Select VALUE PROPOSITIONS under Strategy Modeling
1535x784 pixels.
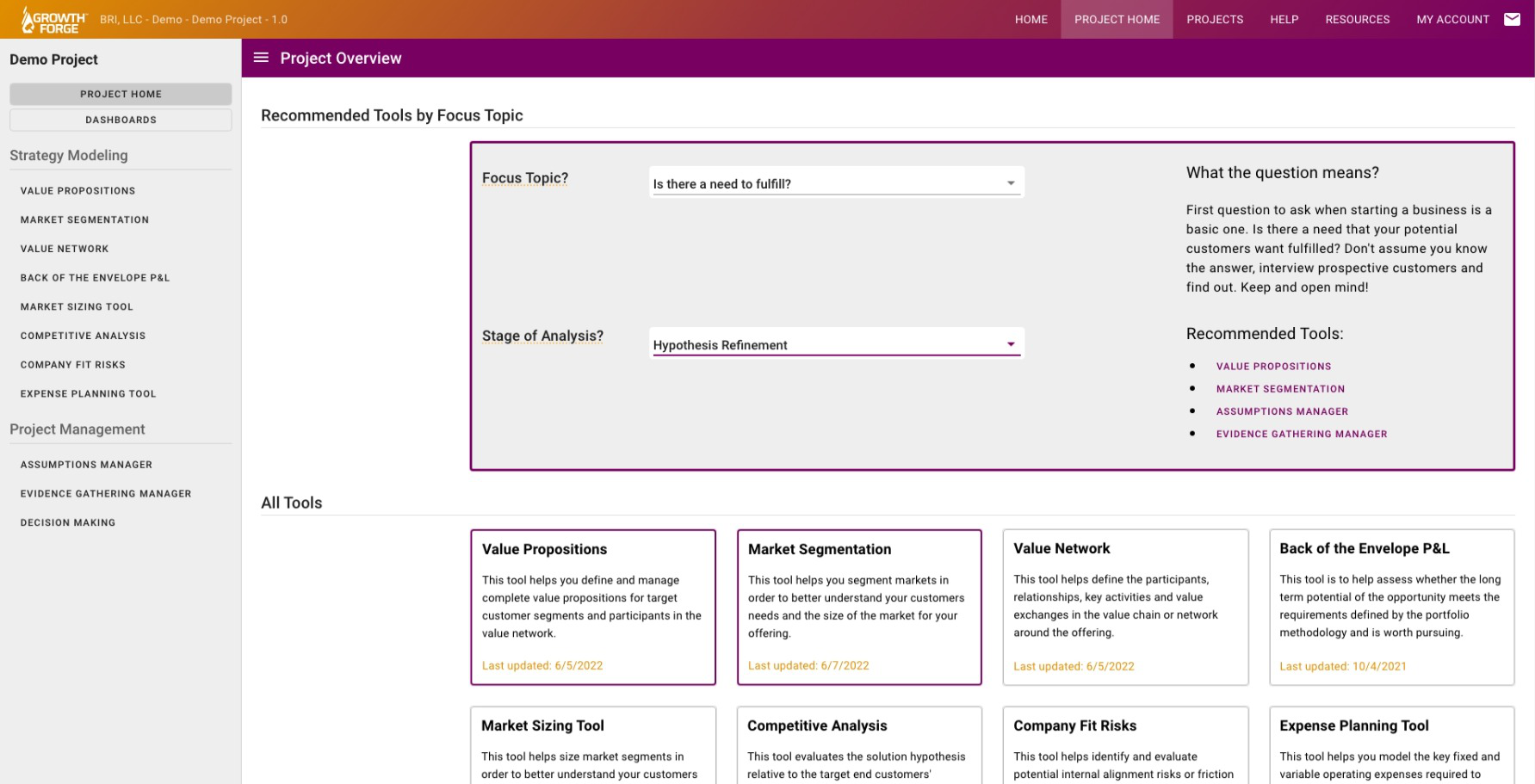tap(77, 190)
